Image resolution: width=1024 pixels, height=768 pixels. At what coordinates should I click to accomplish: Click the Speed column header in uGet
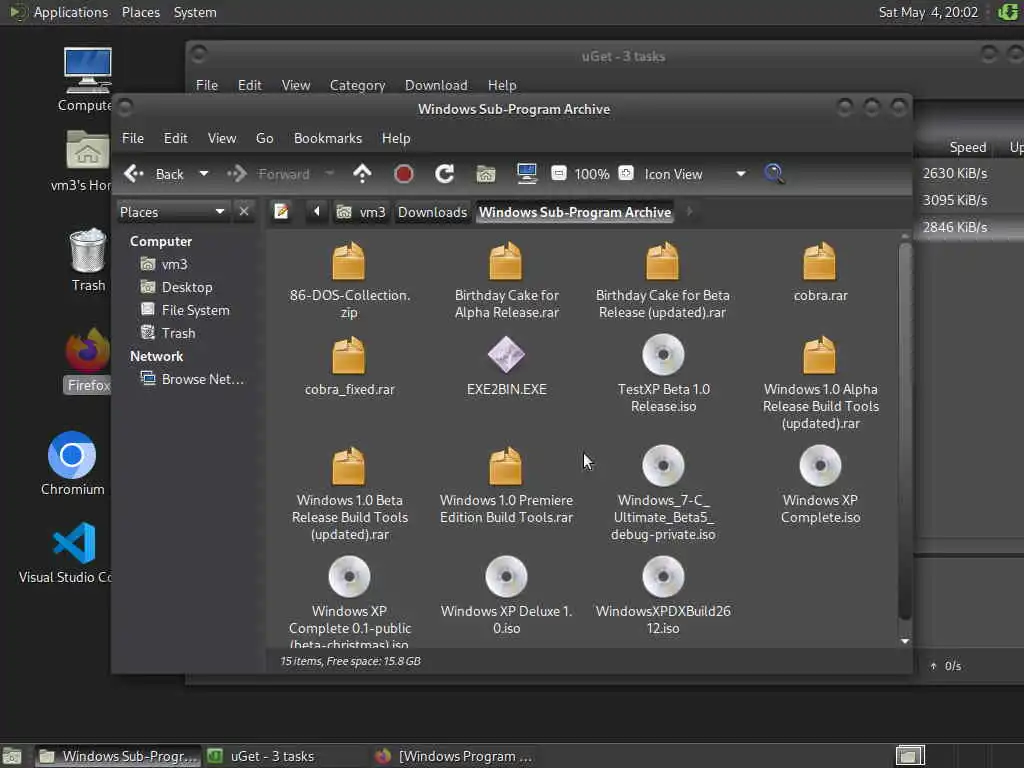coord(967,148)
